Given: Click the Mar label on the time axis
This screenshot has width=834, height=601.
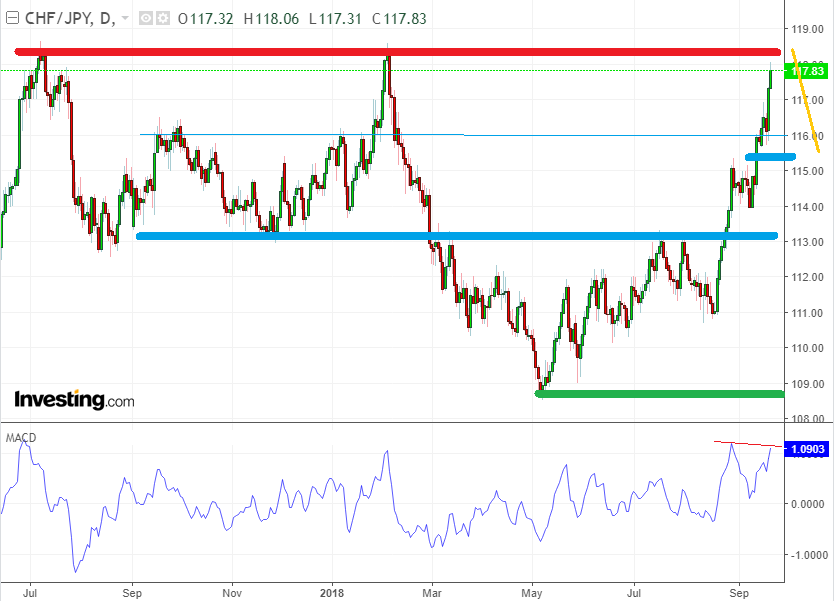Looking at the screenshot, I should [x=432, y=593].
